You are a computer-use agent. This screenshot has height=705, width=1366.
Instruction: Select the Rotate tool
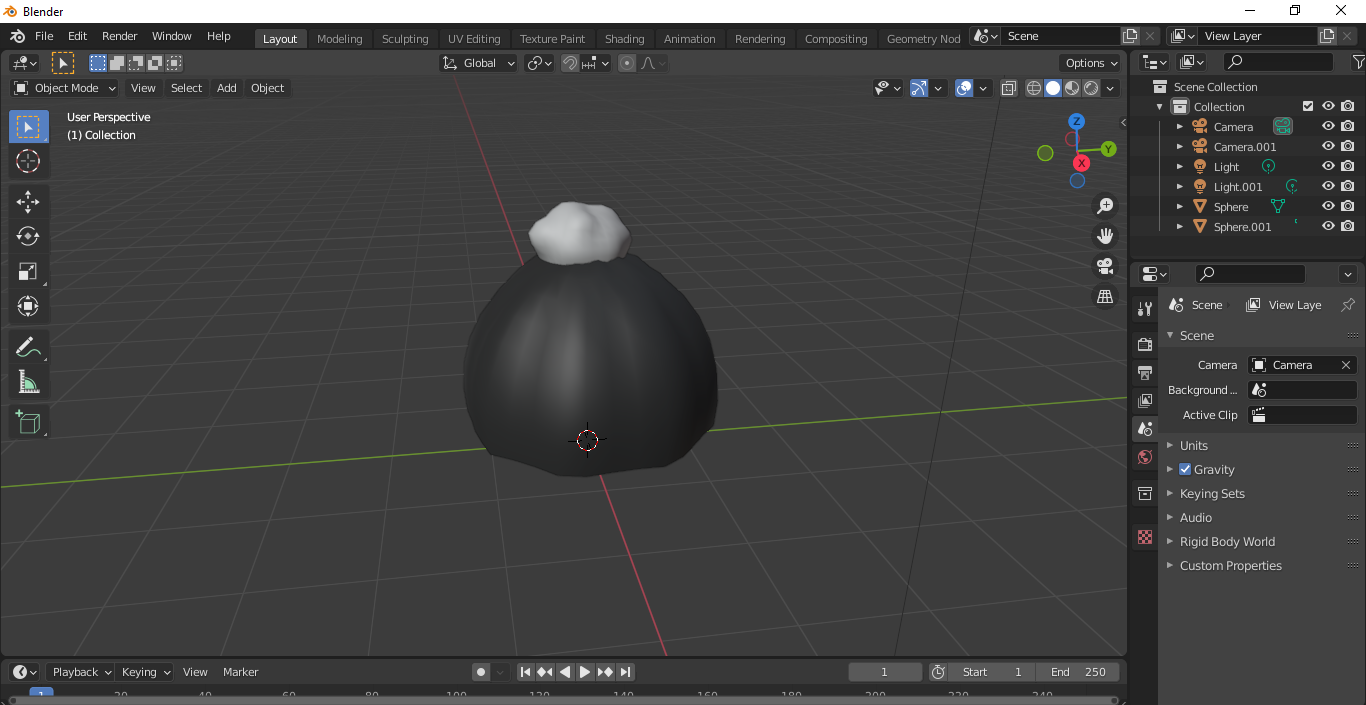click(28, 236)
